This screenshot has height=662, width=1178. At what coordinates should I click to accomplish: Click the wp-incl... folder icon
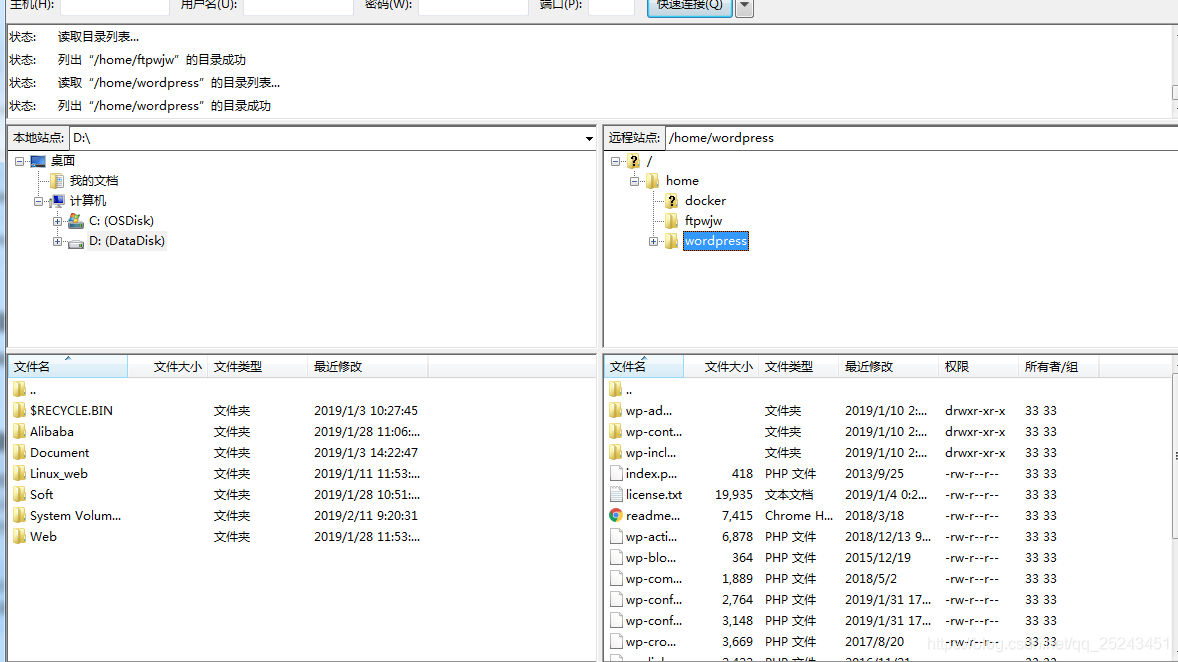pyautogui.click(x=615, y=452)
